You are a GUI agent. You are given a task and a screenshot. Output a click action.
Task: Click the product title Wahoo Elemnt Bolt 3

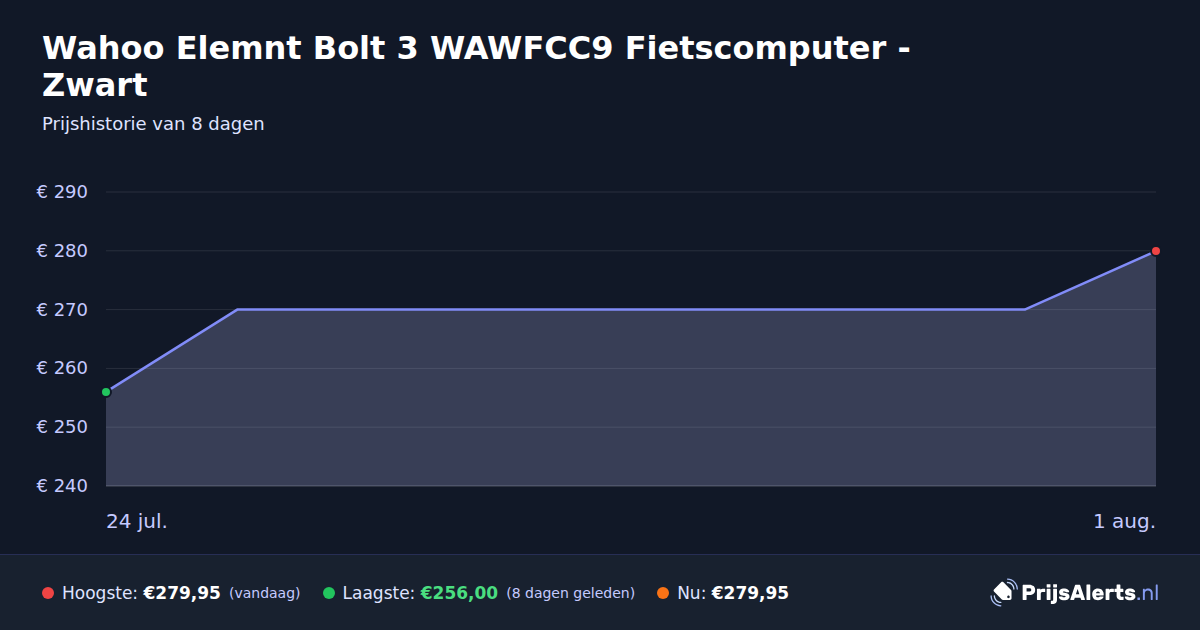(476, 66)
